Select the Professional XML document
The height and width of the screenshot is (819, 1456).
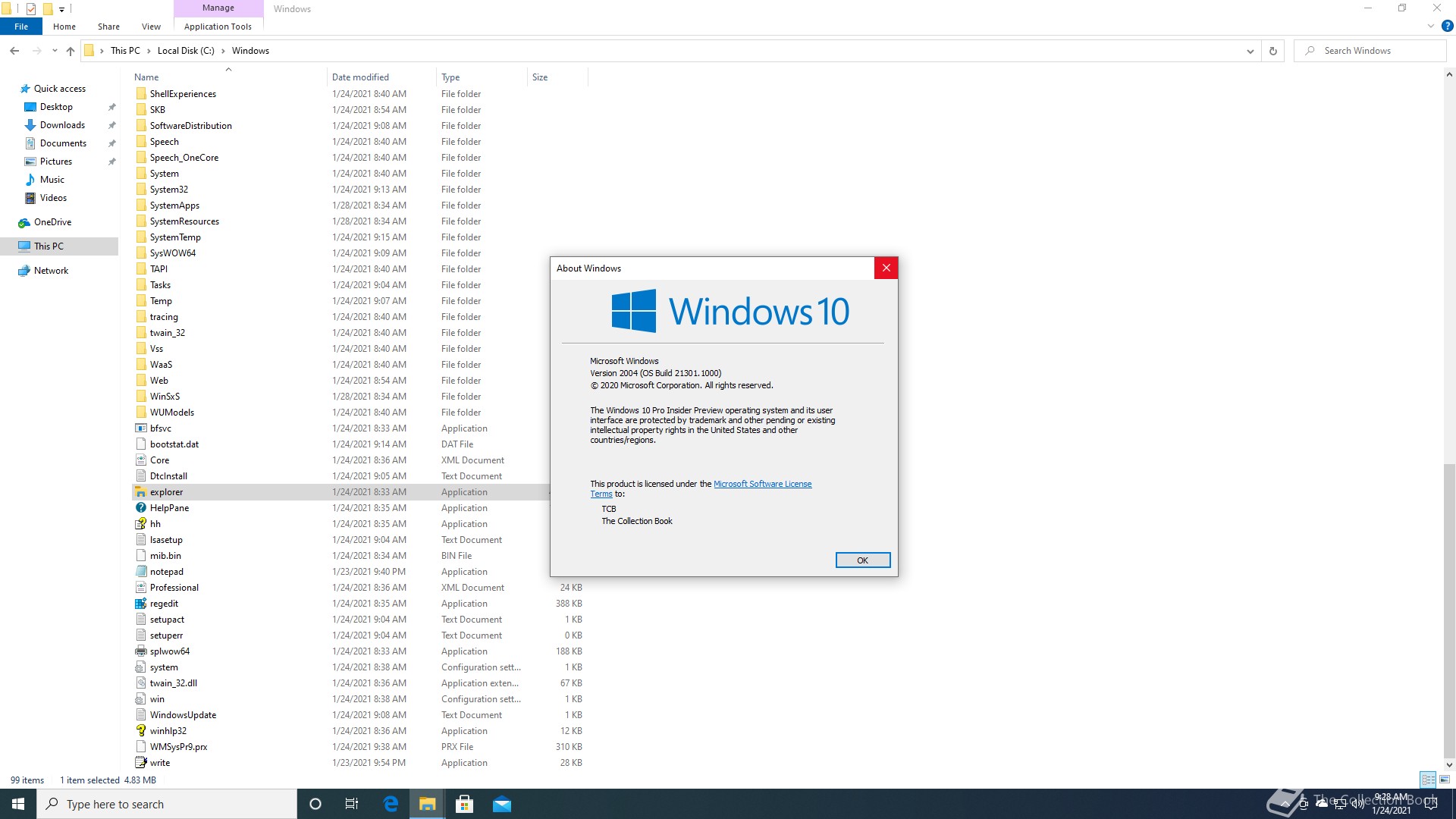[174, 588]
